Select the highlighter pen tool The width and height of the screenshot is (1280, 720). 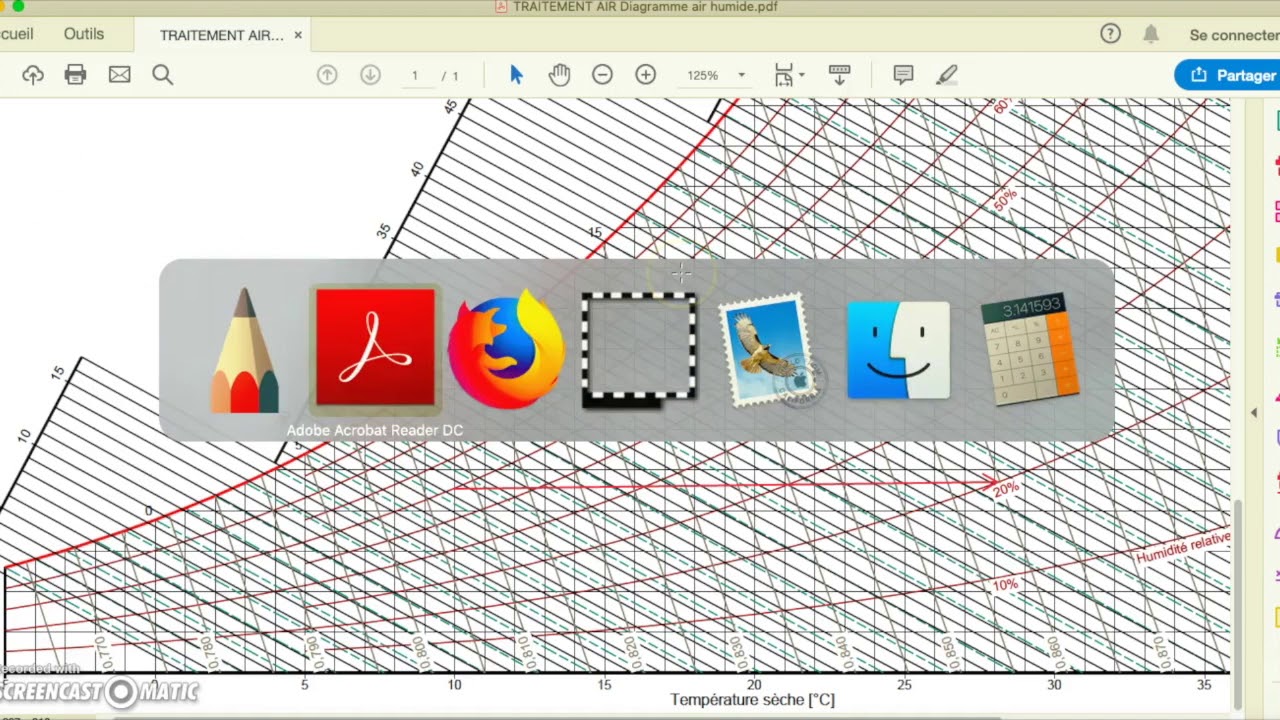[946, 75]
